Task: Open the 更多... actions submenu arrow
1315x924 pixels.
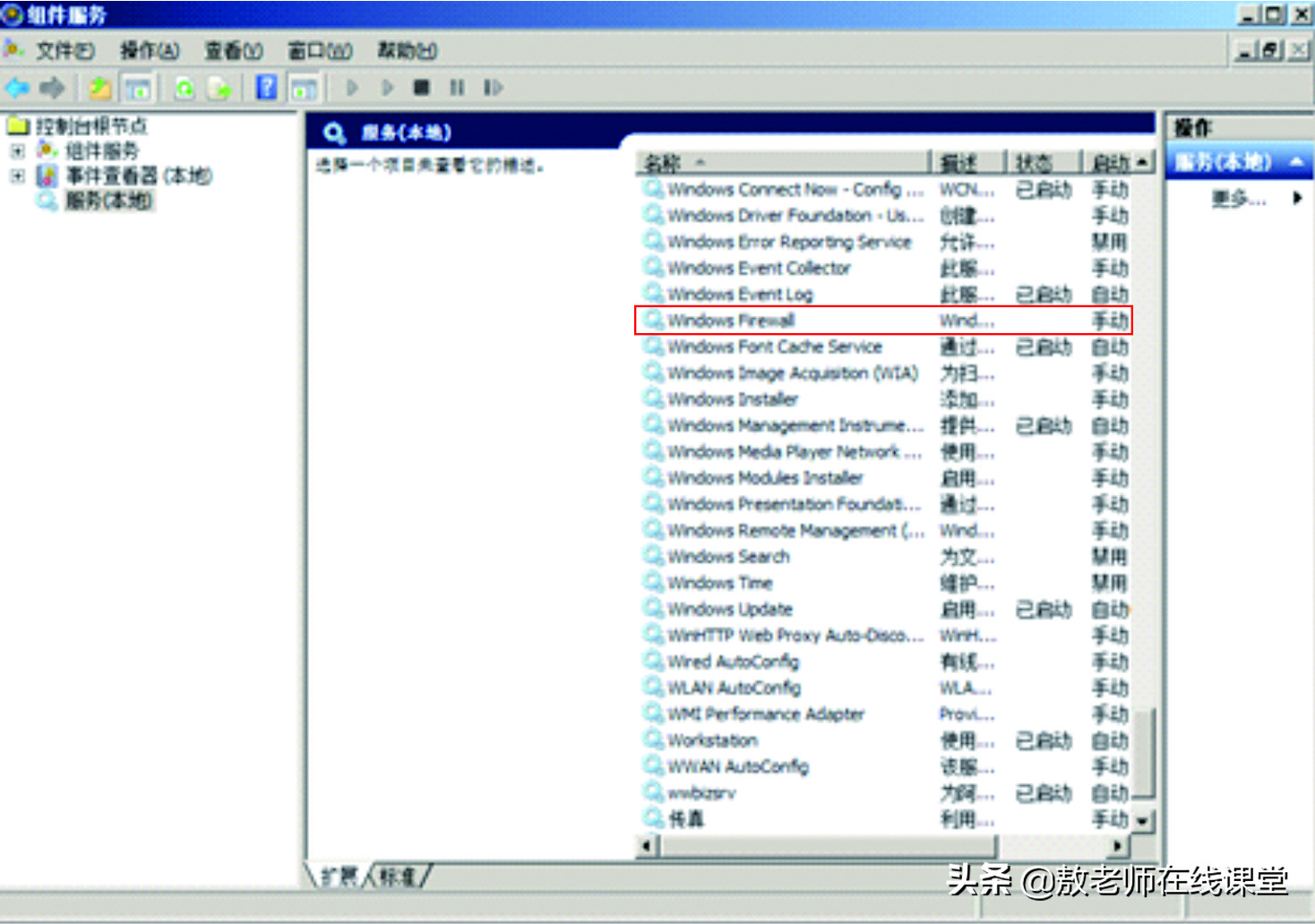Action: (x=1297, y=199)
